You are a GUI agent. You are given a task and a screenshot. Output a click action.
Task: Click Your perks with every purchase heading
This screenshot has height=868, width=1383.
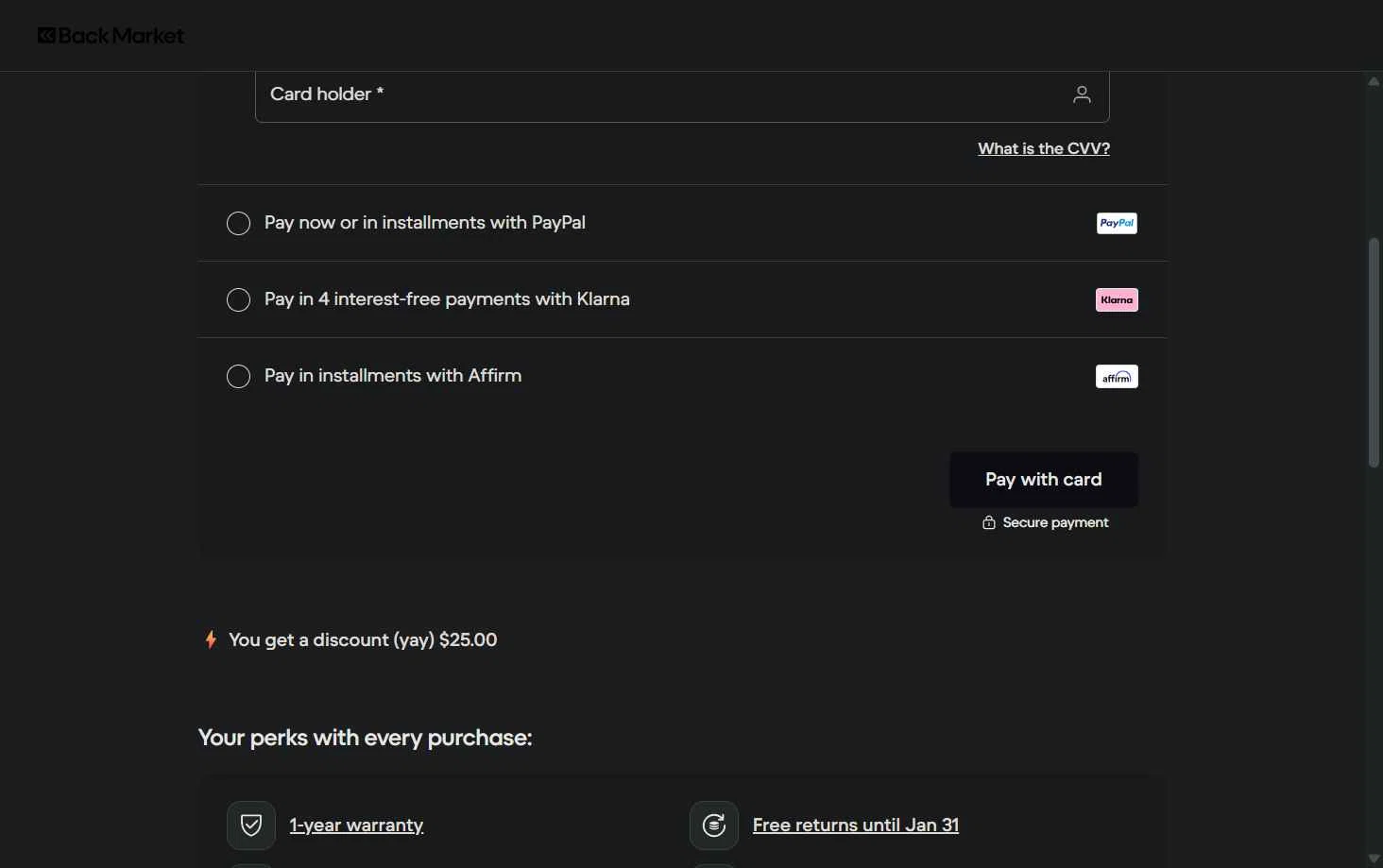click(365, 738)
